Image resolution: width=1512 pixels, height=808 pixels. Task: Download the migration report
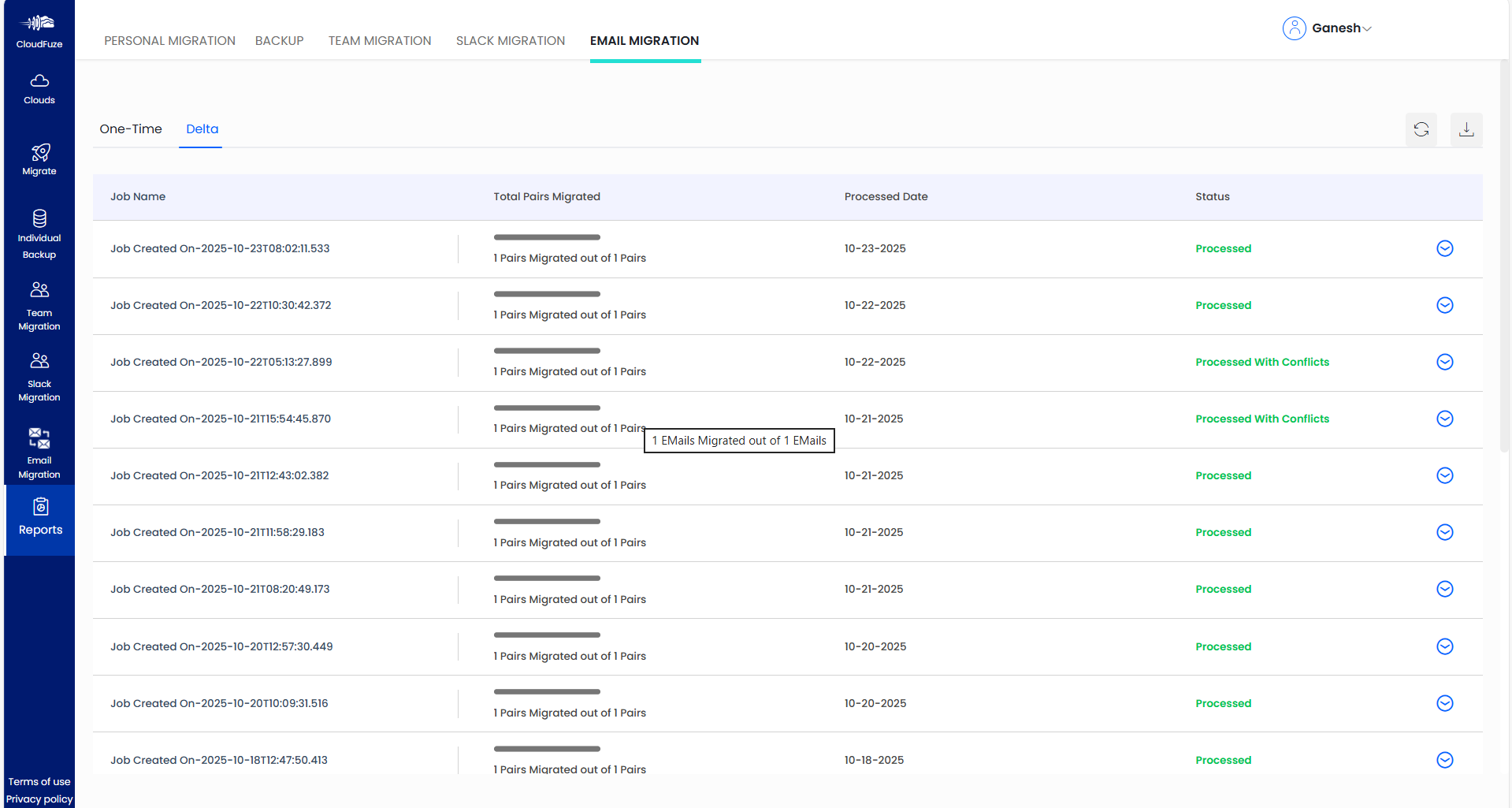pyautogui.click(x=1466, y=129)
